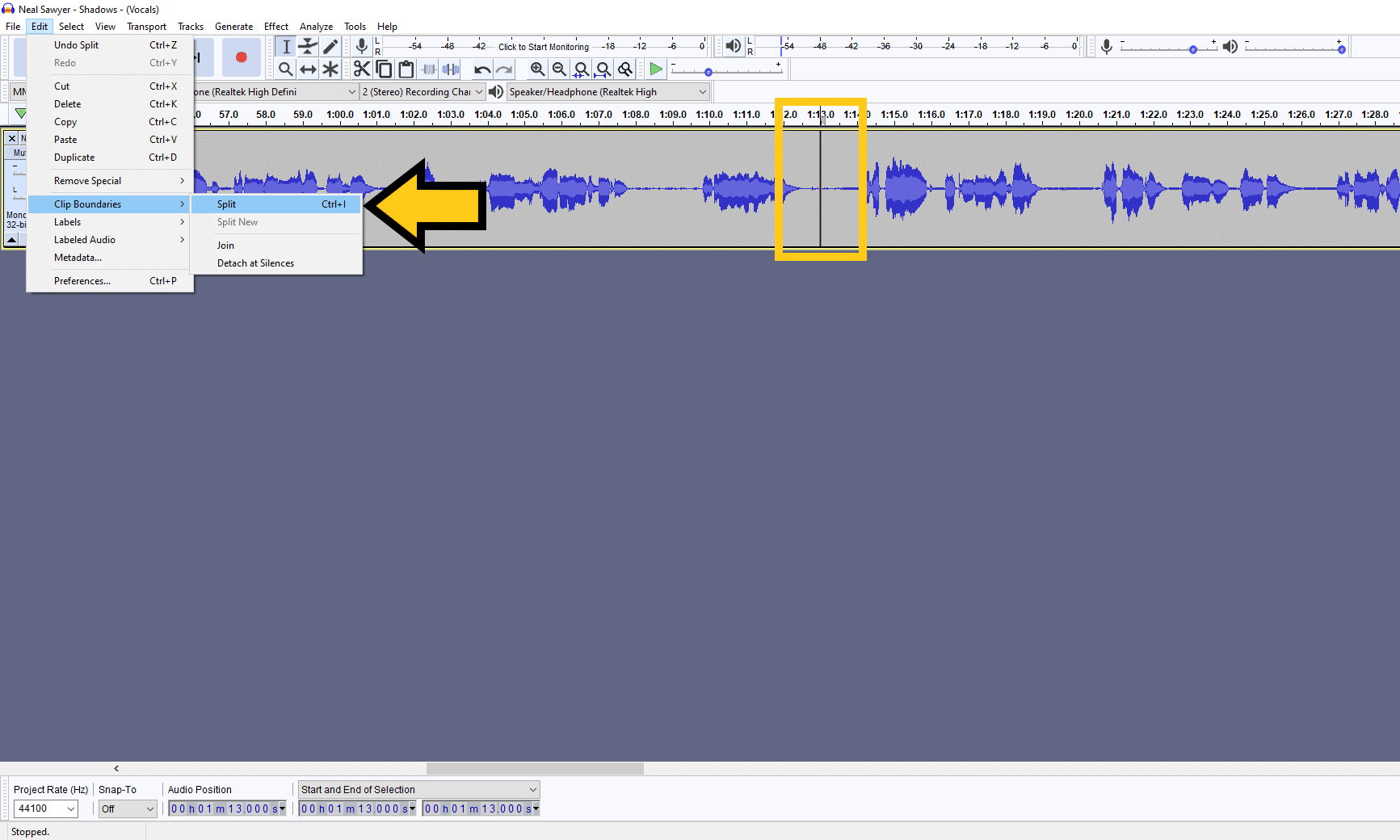Open the Snap-To dropdown set to Off
This screenshot has width=1400, height=840.
127,808
